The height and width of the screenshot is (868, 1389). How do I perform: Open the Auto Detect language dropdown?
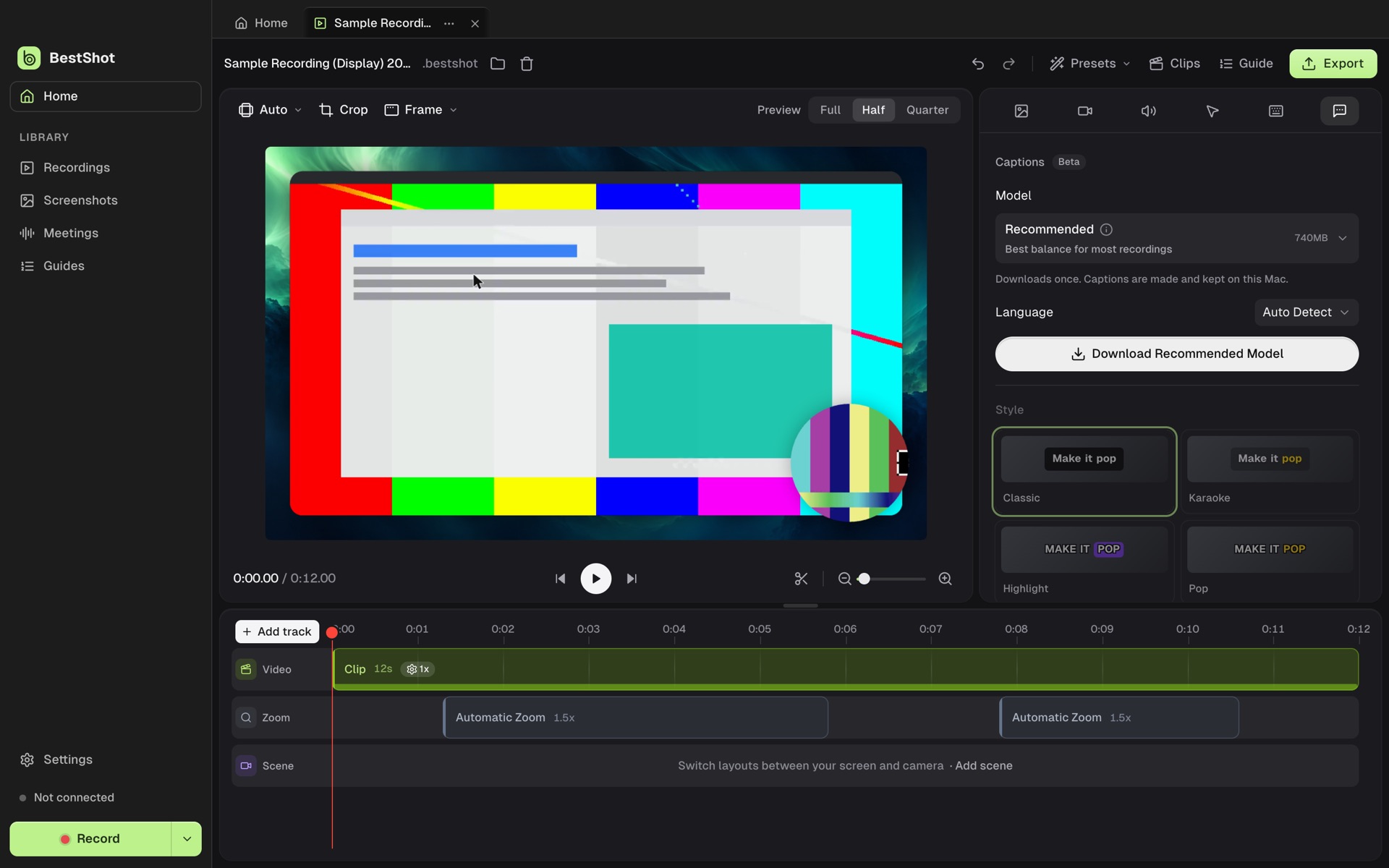(1306, 312)
